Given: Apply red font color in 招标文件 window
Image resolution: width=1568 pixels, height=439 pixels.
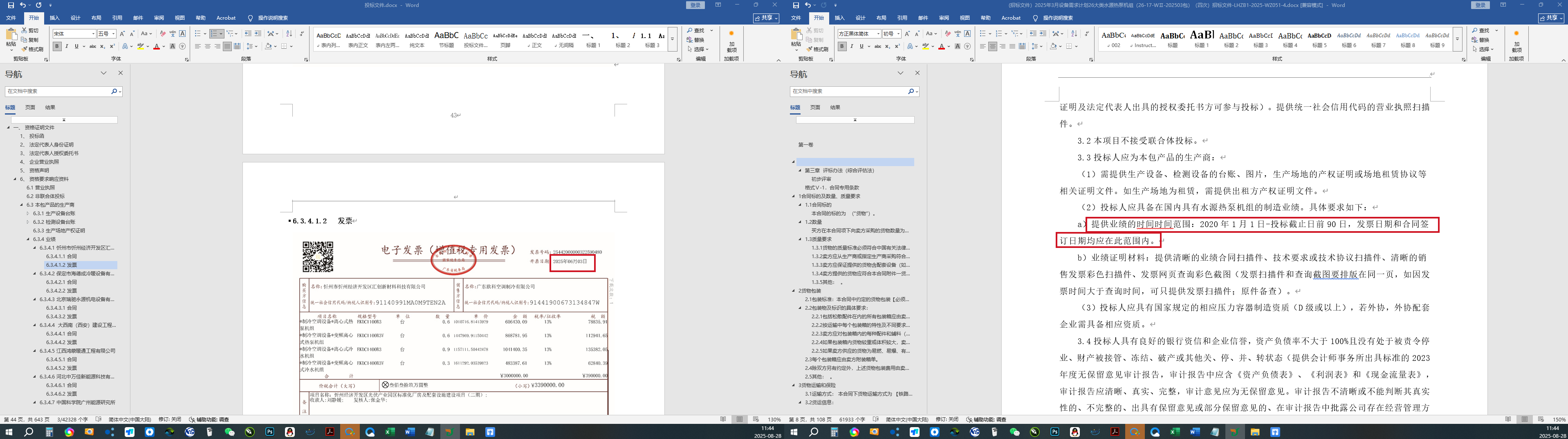Looking at the screenshot, I should click(x=942, y=46).
